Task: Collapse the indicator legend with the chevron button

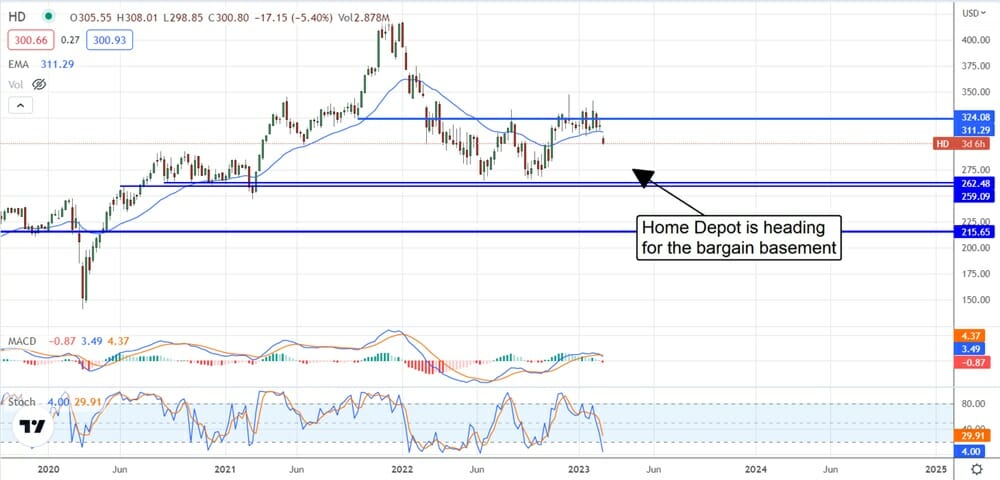Action: tap(18, 104)
